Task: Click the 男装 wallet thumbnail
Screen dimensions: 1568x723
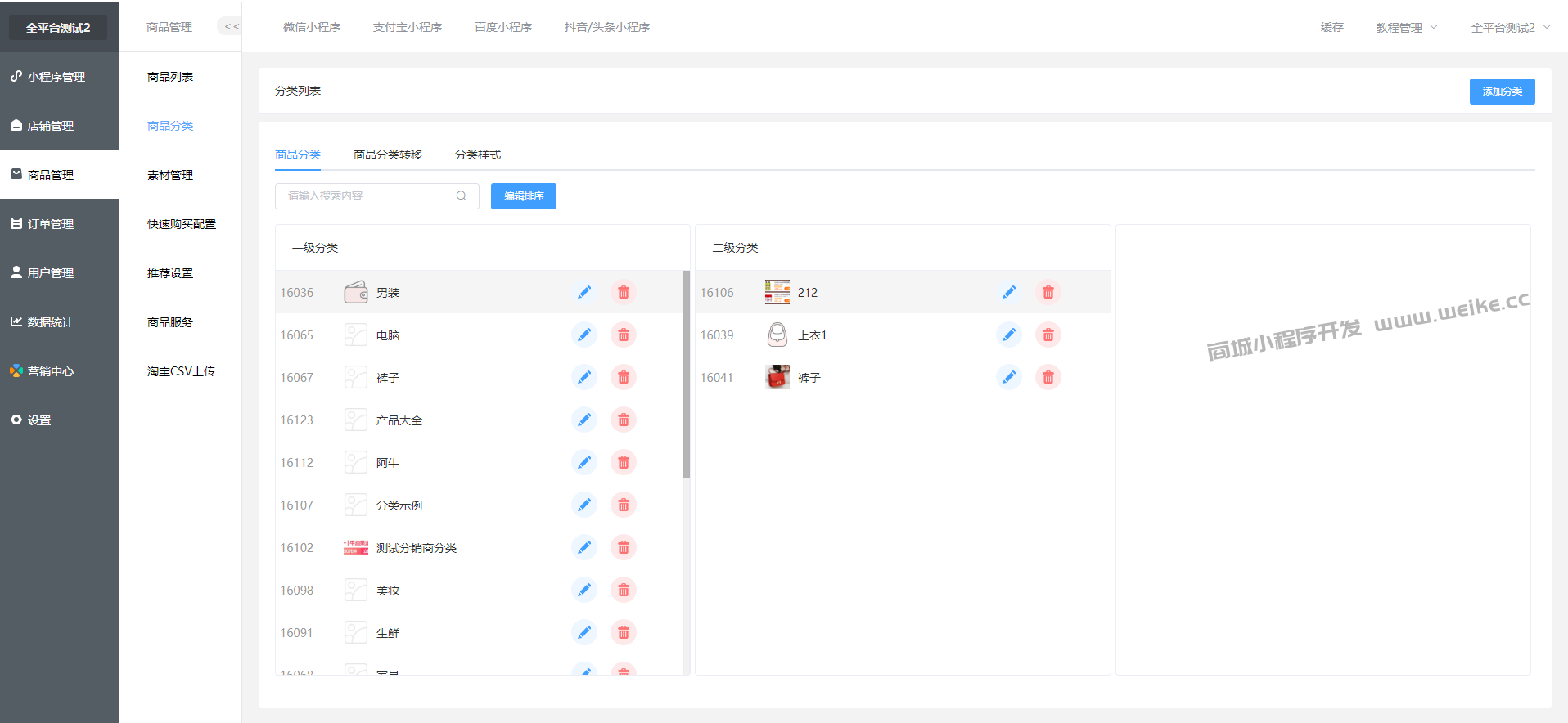Action: [x=356, y=292]
